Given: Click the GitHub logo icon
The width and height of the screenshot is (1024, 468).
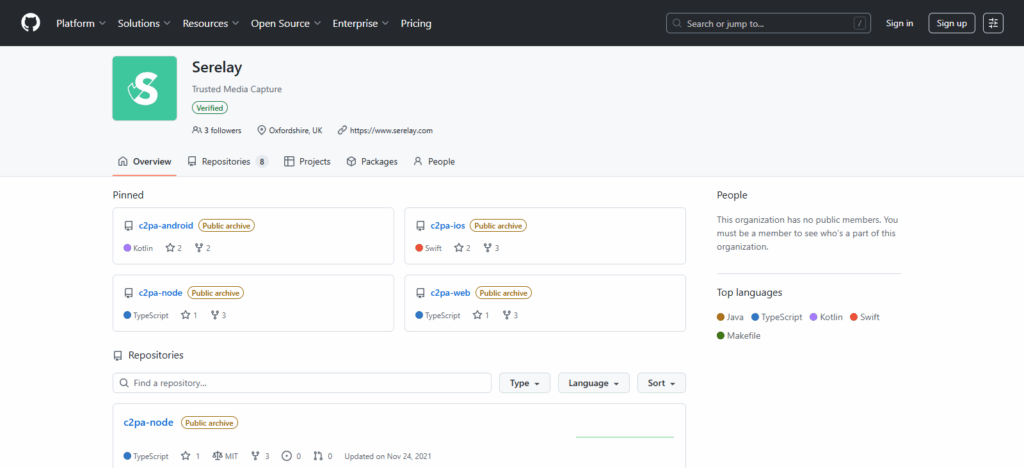Looking at the screenshot, I should 31,23.
